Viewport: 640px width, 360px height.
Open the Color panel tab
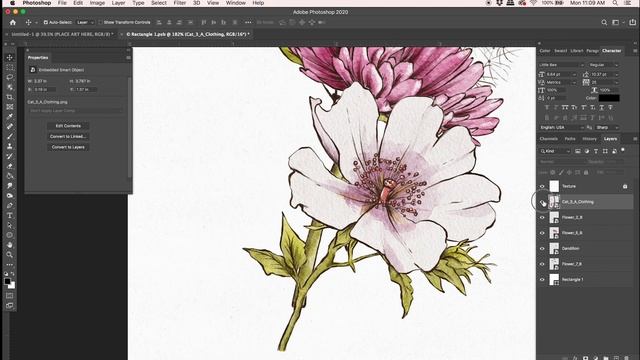coord(545,51)
